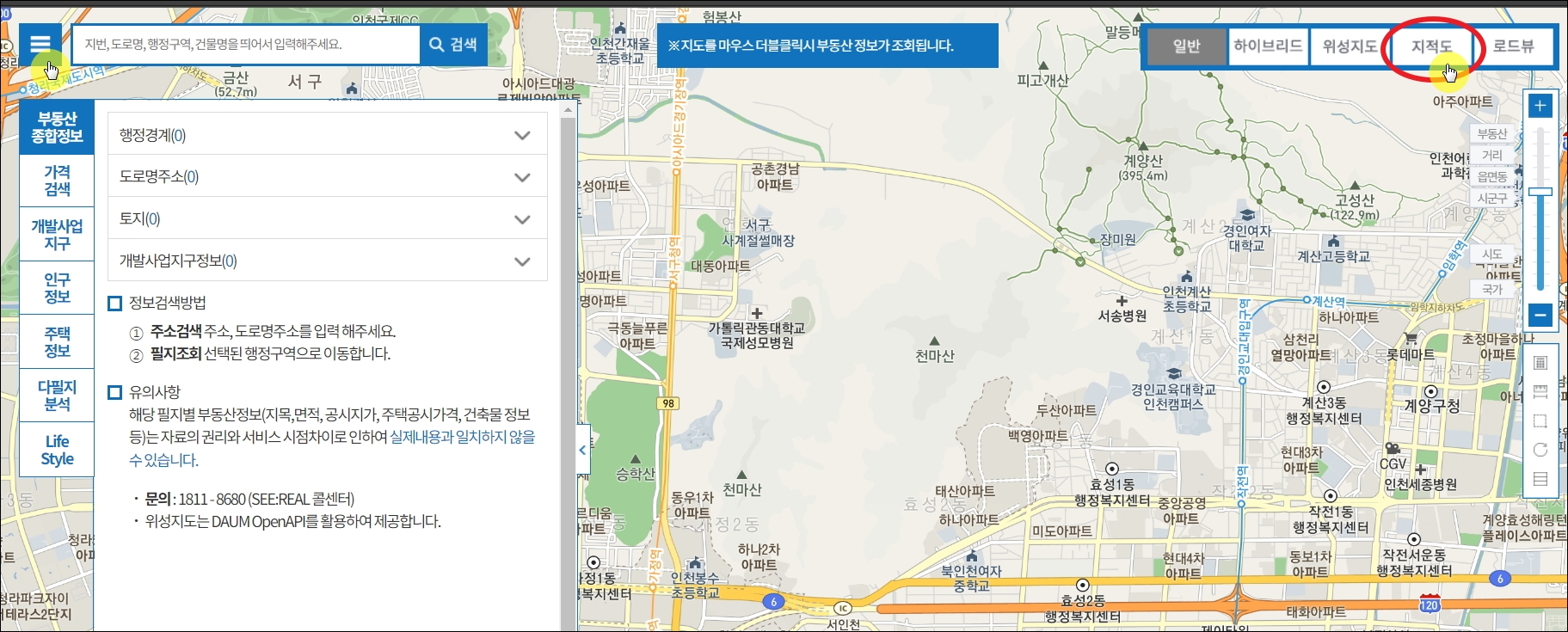This screenshot has height=632, width=1568.
Task: Expand the 개발사업지구정보(0) section
Action: coord(328,261)
